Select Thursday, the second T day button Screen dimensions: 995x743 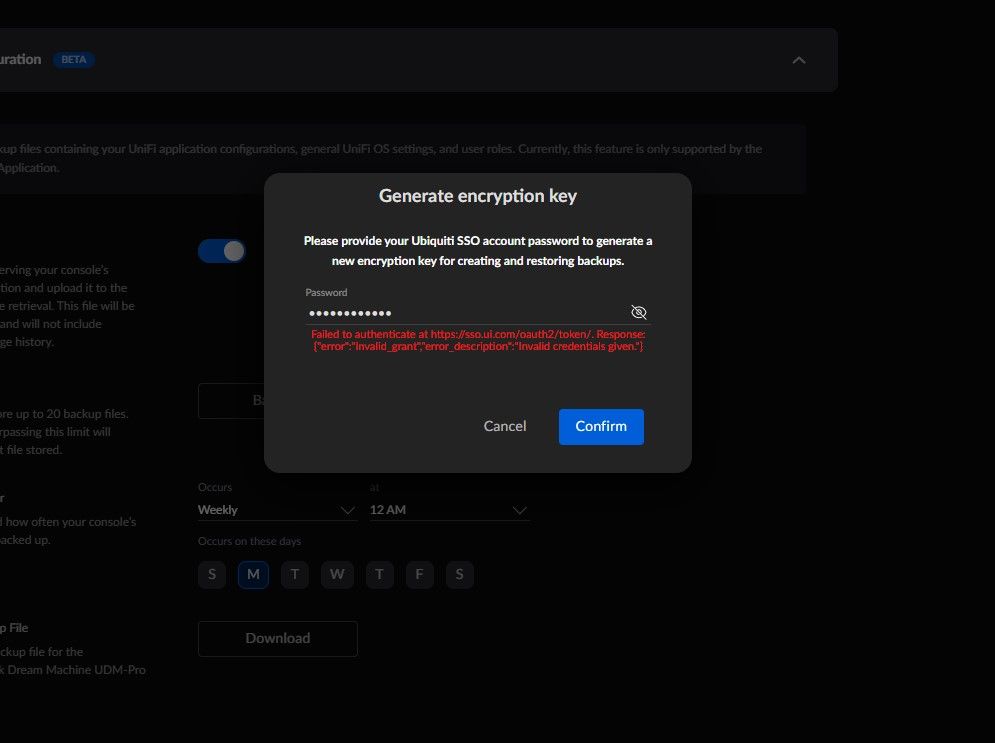coord(378,574)
